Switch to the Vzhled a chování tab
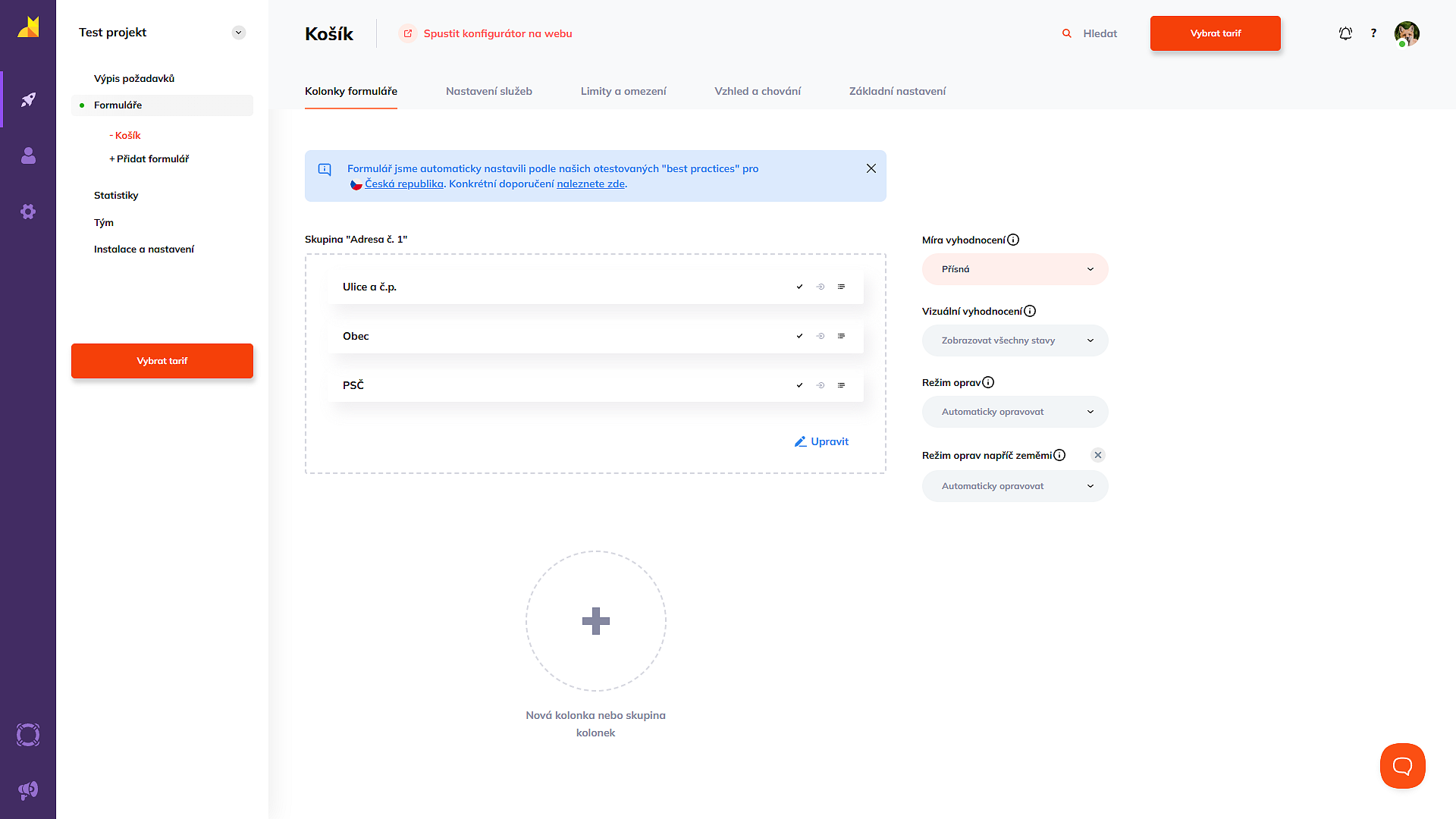This screenshot has width=1456, height=819. [758, 91]
